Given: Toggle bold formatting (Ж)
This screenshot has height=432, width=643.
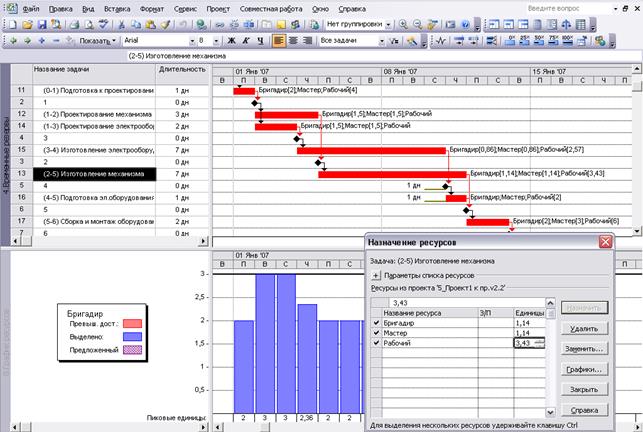Looking at the screenshot, I should point(231,41).
